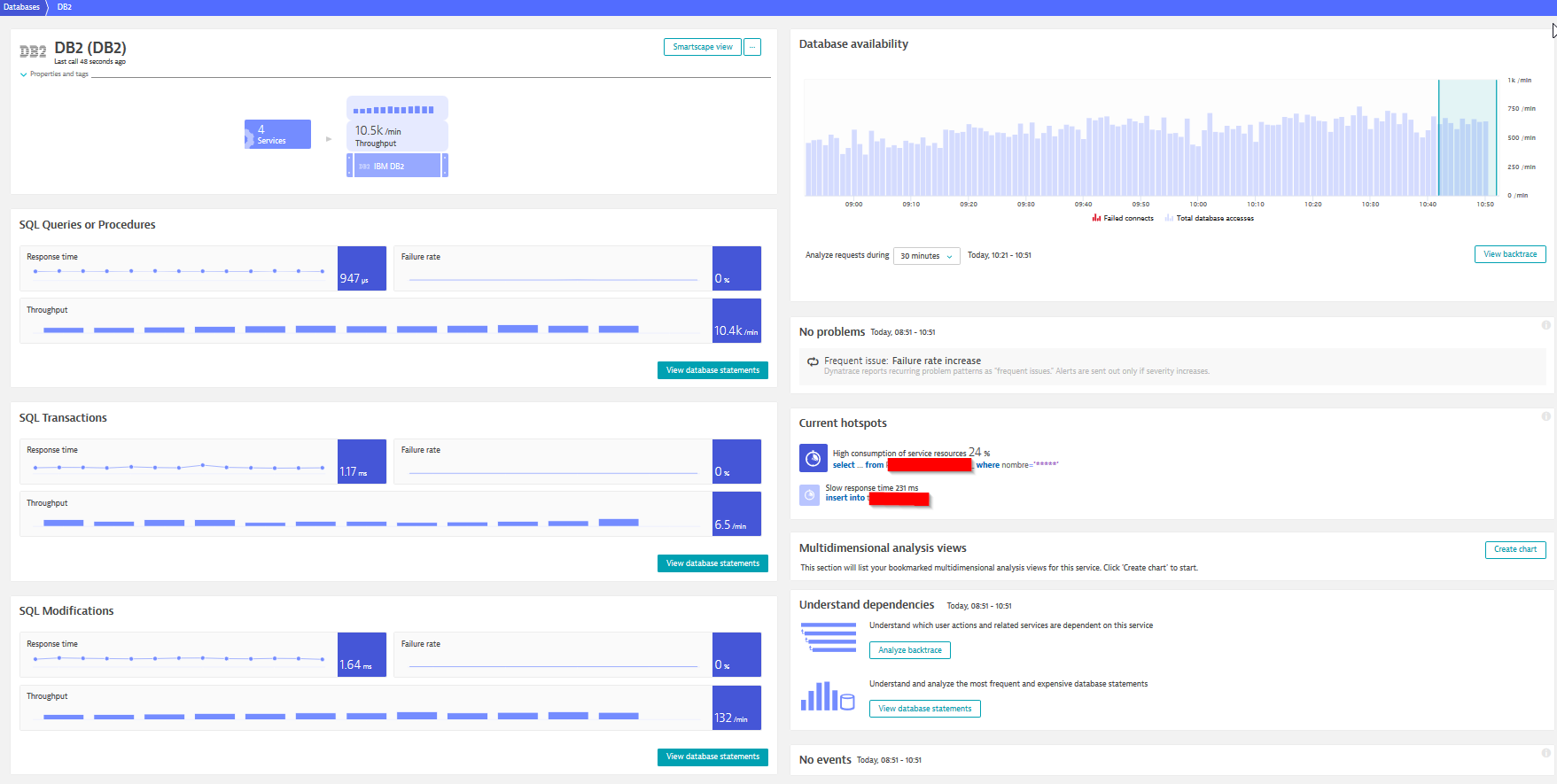Click the recurring Frequent issue icon

coord(813,361)
